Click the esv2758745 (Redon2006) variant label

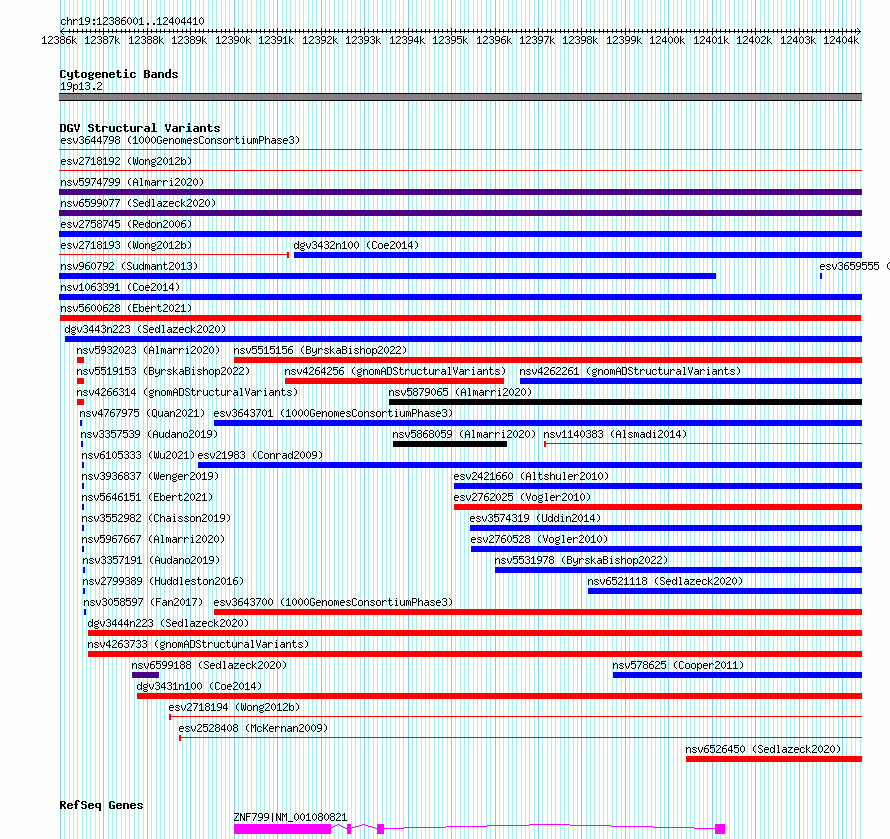coord(126,224)
